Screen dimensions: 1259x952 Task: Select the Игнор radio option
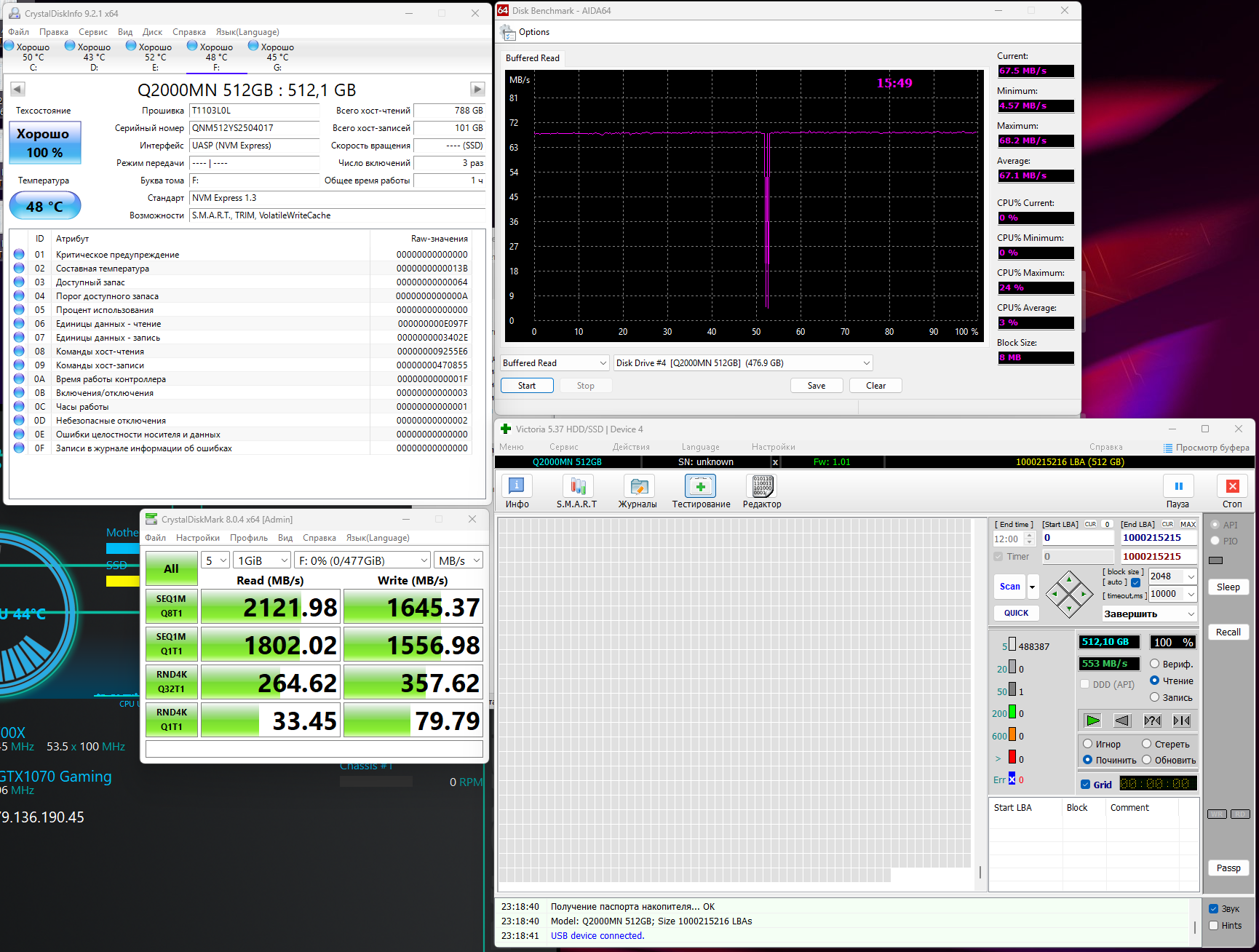pos(1087,744)
